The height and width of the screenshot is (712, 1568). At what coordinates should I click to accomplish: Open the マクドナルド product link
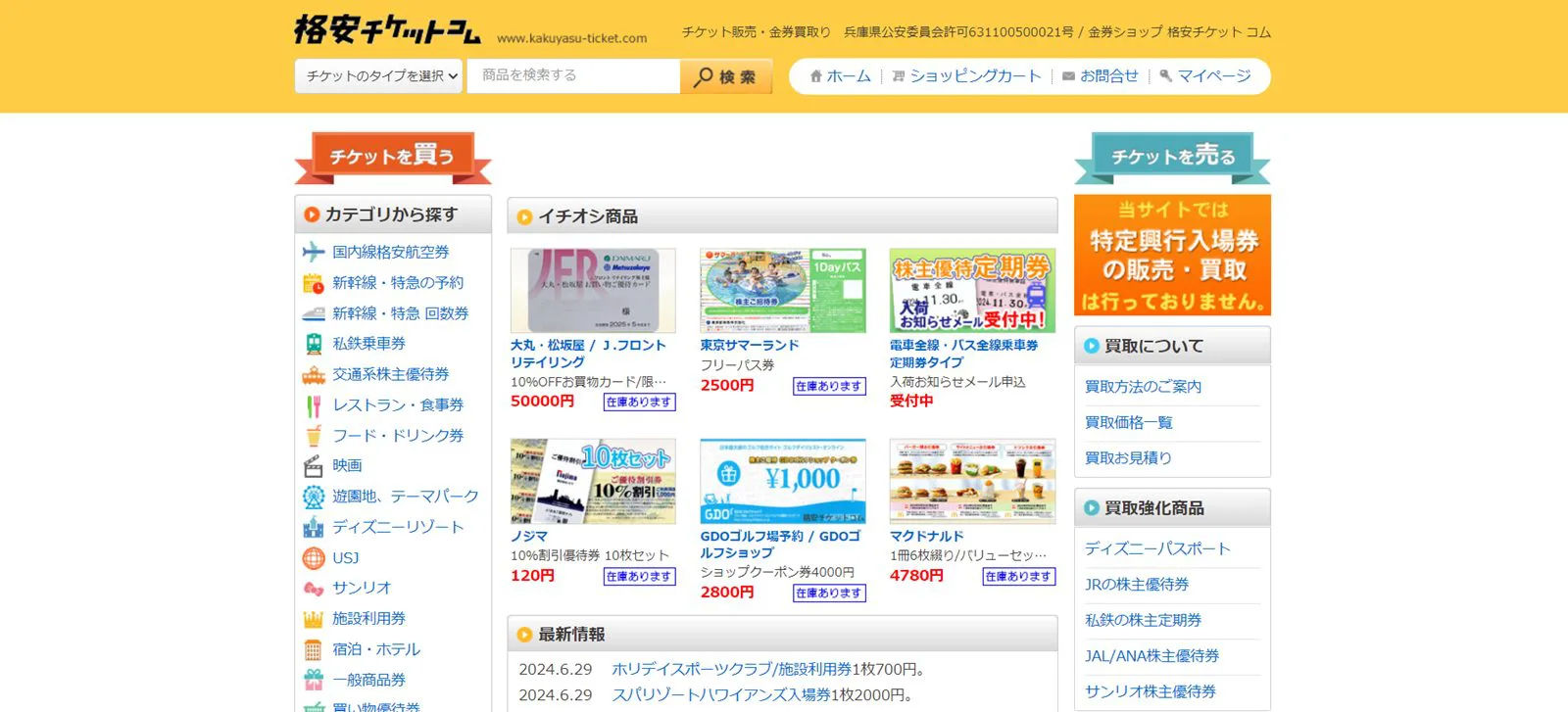pos(926,536)
